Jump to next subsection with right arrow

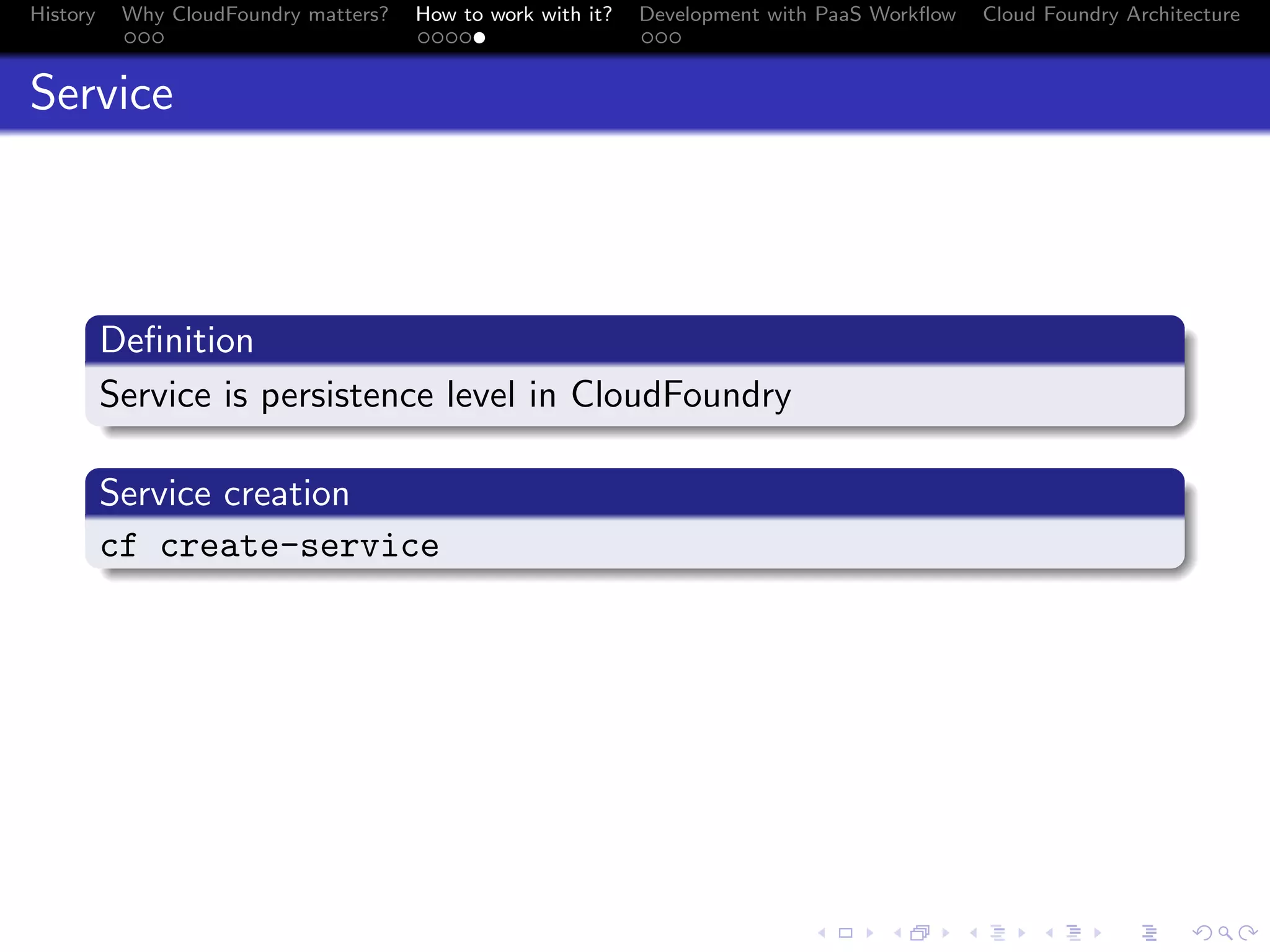[1022, 933]
